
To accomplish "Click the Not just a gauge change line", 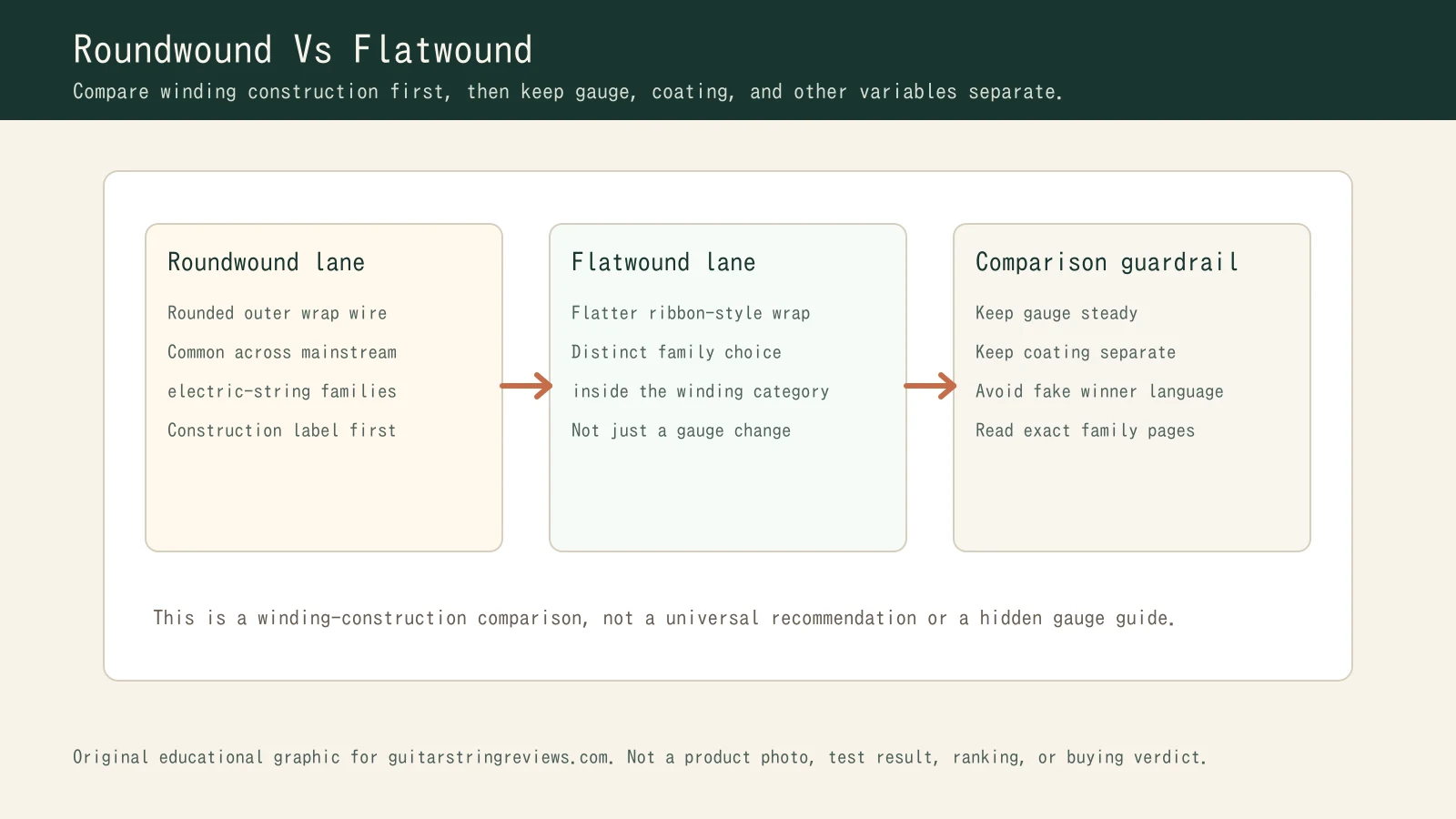I will point(681,430).
